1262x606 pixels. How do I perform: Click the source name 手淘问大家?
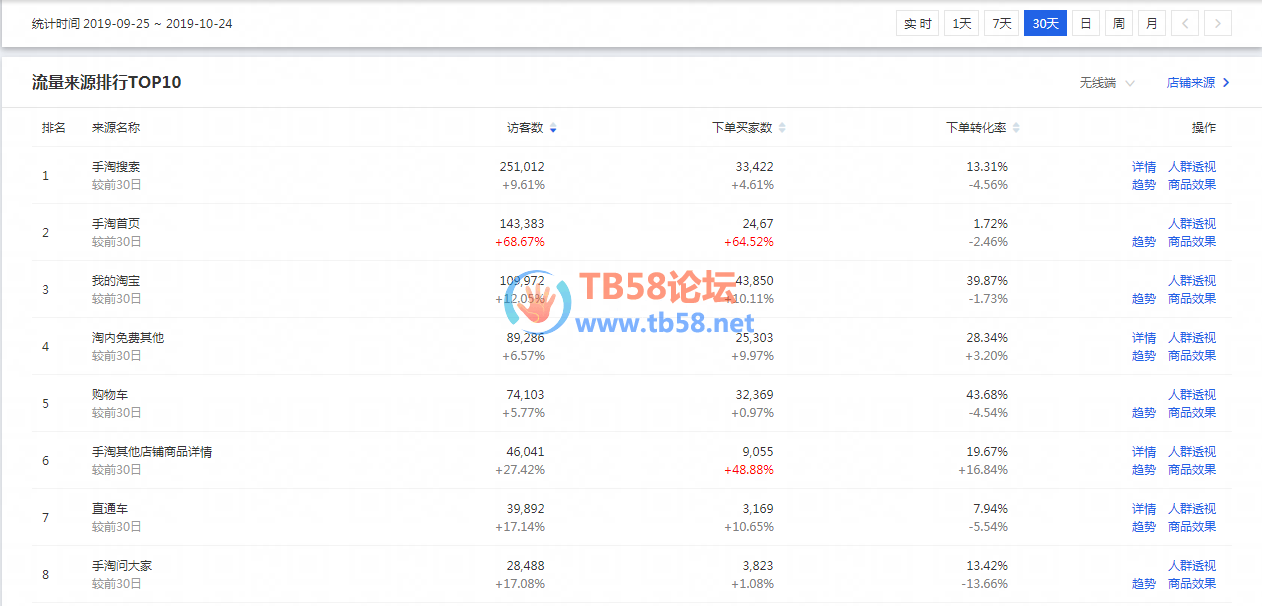point(122,566)
